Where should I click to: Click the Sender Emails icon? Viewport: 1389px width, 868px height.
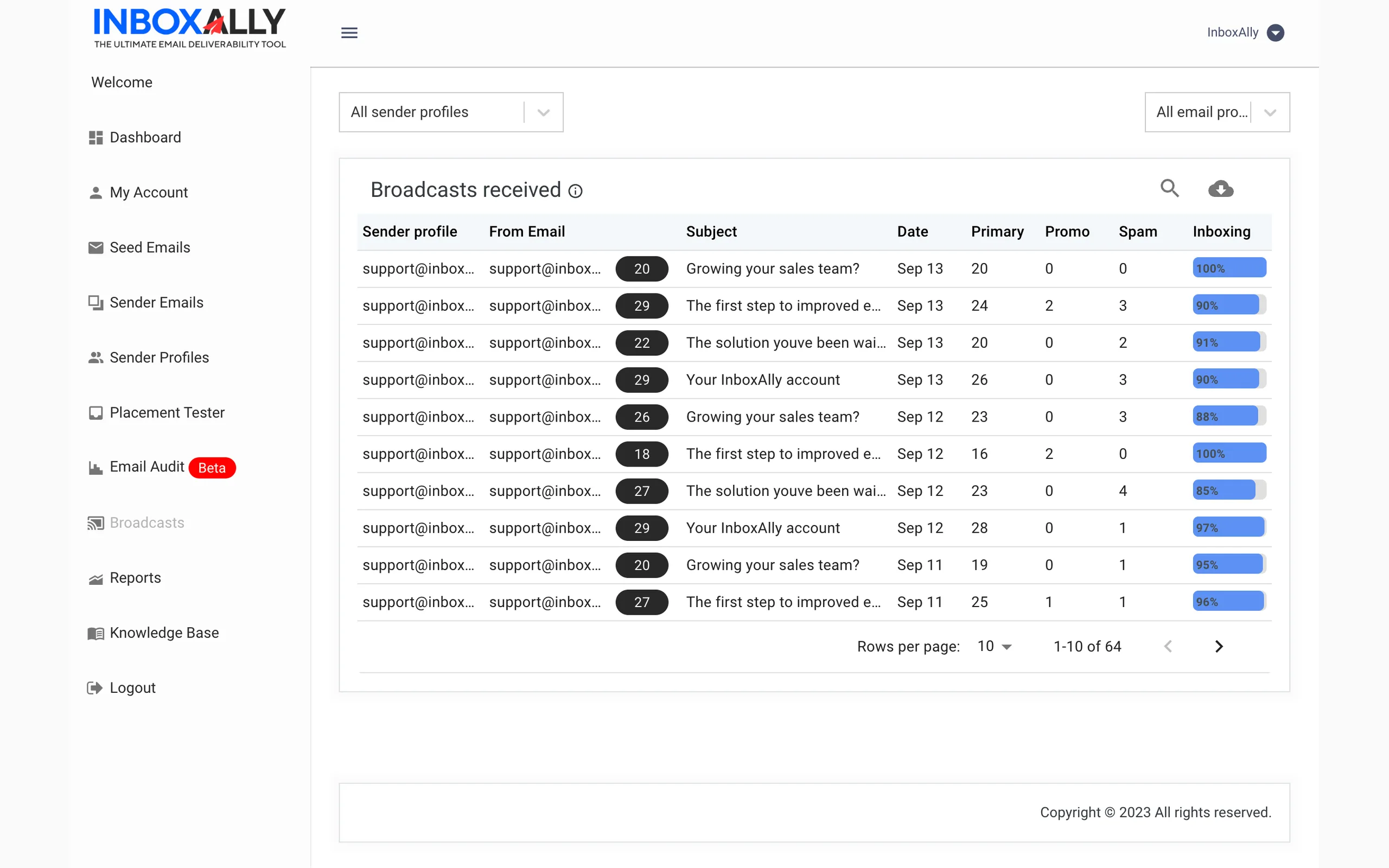[96, 303]
